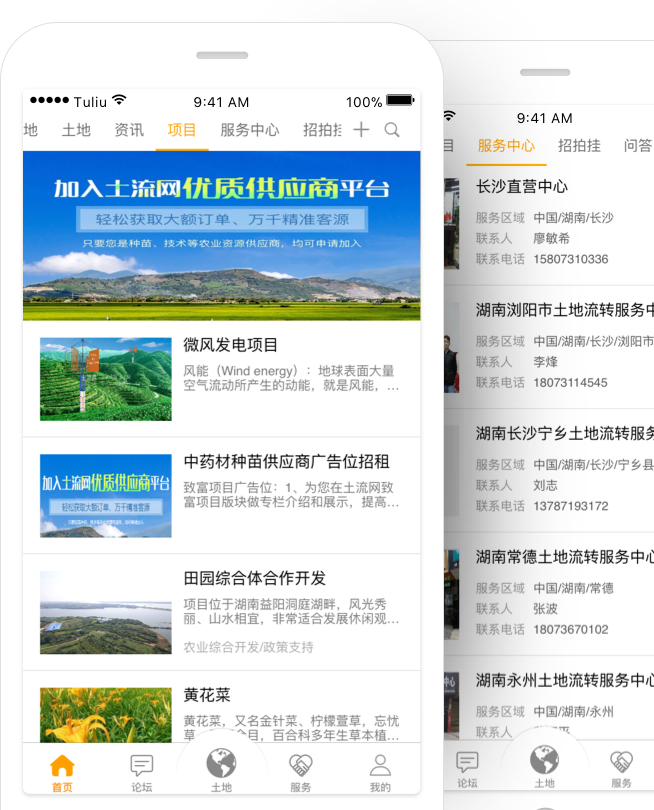Tap 服务 handshake icon on right phone

point(621,762)
